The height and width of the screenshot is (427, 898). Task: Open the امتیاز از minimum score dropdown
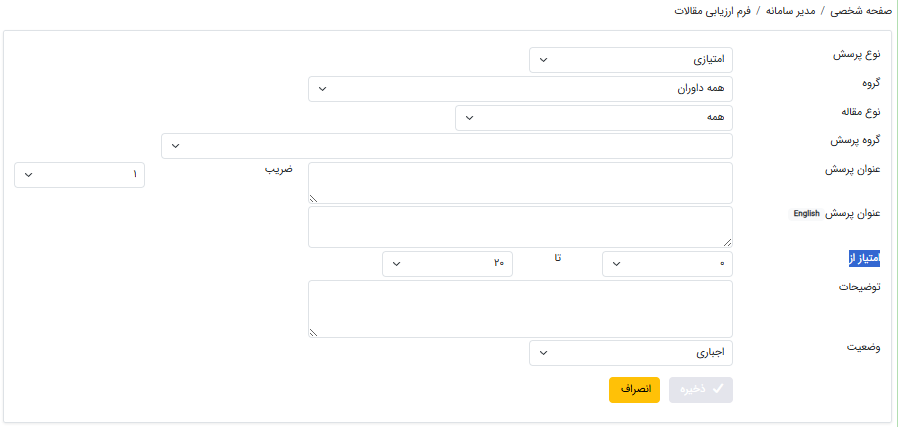667,264
